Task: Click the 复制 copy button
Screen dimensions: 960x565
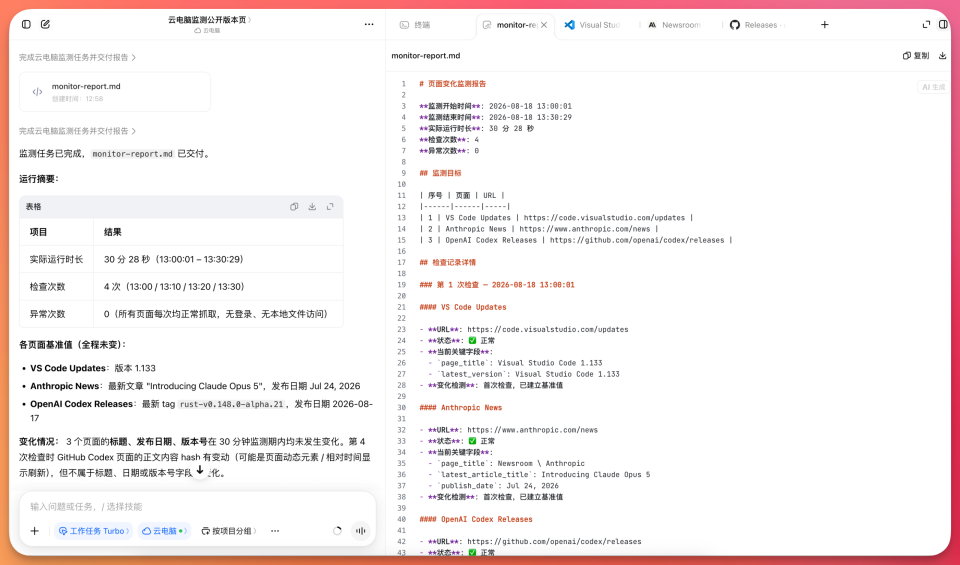Action: click(916, 56)
